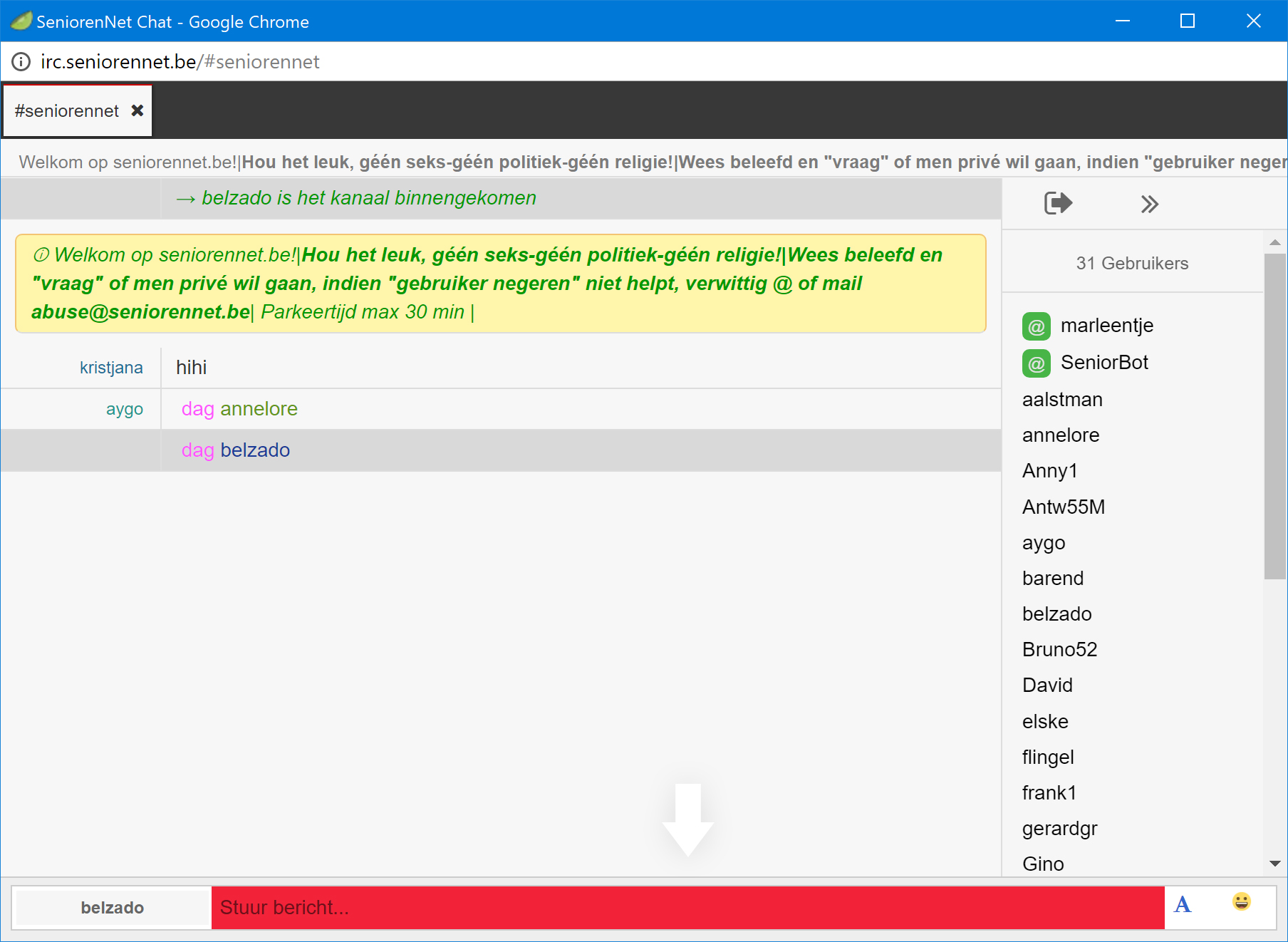Screen dimensions: 1288x942
Task: Jump to latest messages with down arrow
Action: click(x=688, y=819)
